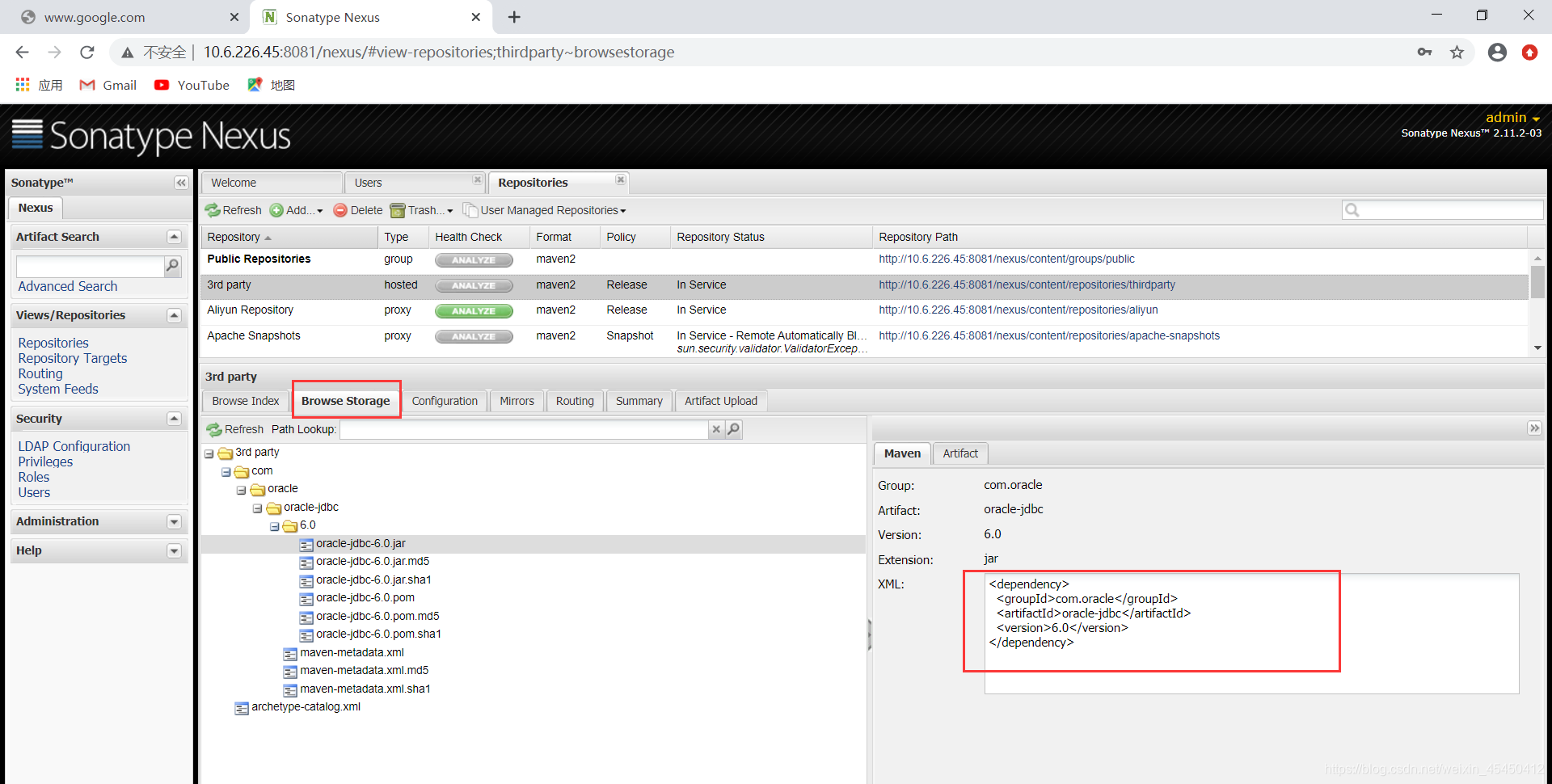Bookmark this page with star icon
This screenshot has height=784, width=1552.
point(1457,52)
